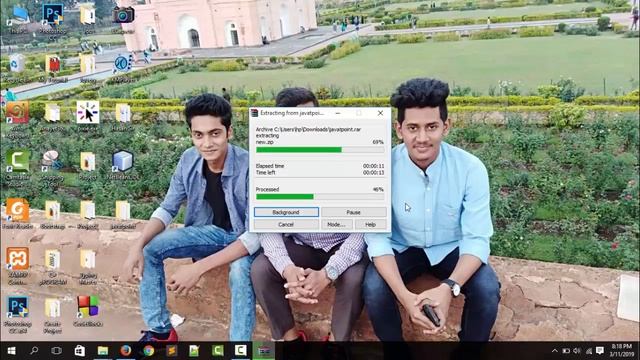The image size is (640, 360).
Task: Click the Processed progress bar at 46%
Action: point(320,197)
